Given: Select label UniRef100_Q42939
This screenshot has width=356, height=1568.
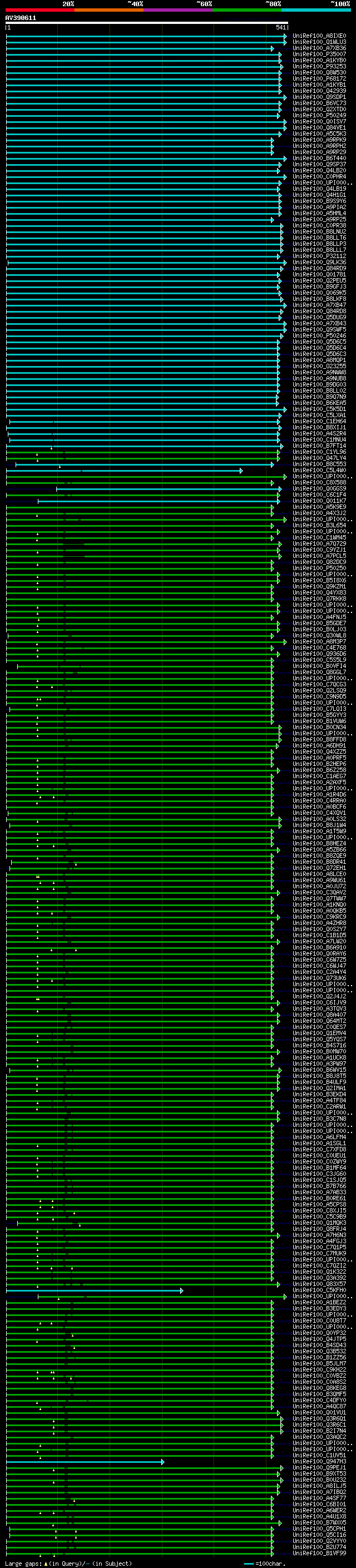Looking at the screenshot, I should (319, 91).
